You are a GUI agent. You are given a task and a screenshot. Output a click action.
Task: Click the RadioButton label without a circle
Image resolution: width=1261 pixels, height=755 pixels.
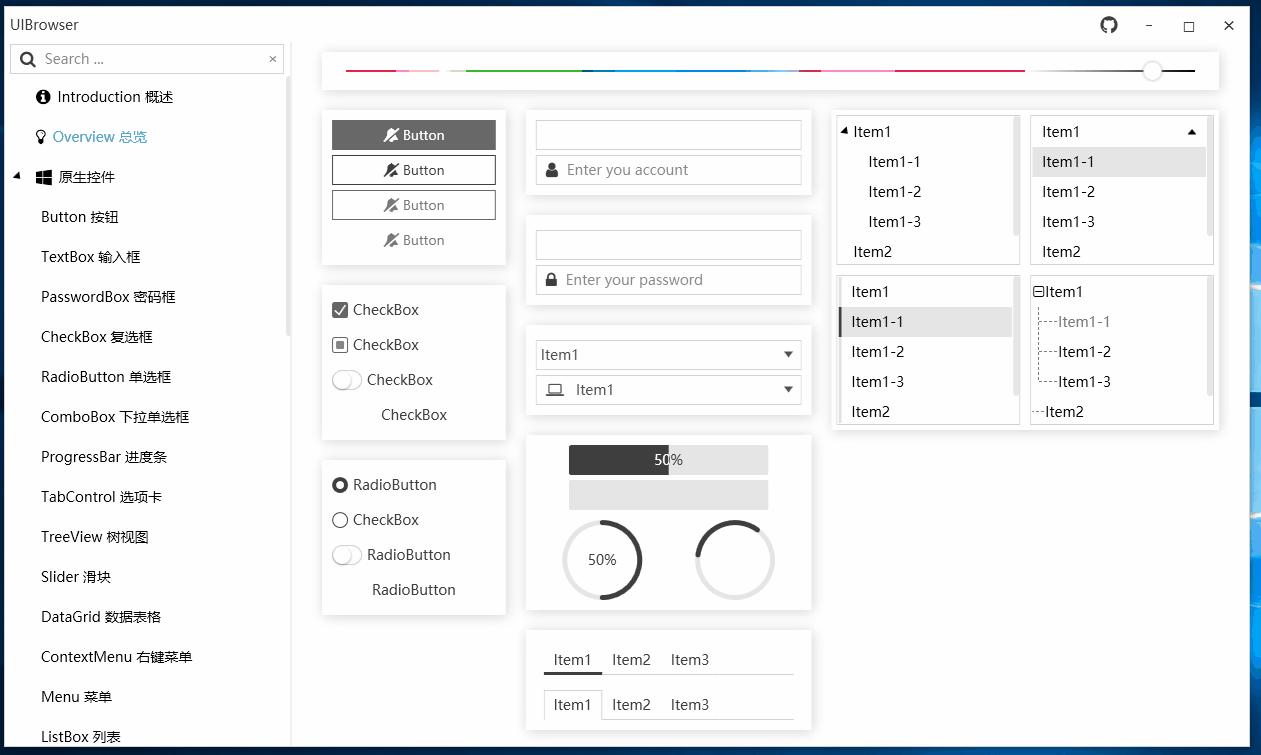414,590
